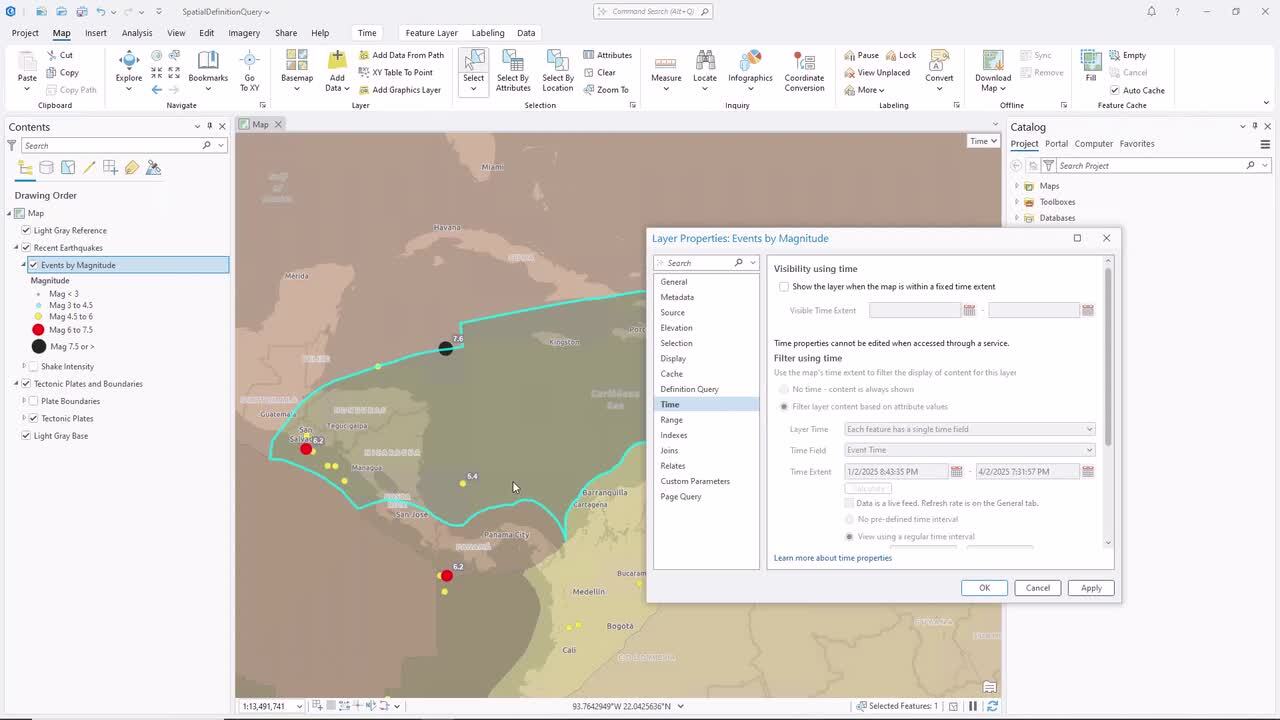
Task: Click the Select By Attributes icon
Action: pyautogui.click(x=513, y=62)
